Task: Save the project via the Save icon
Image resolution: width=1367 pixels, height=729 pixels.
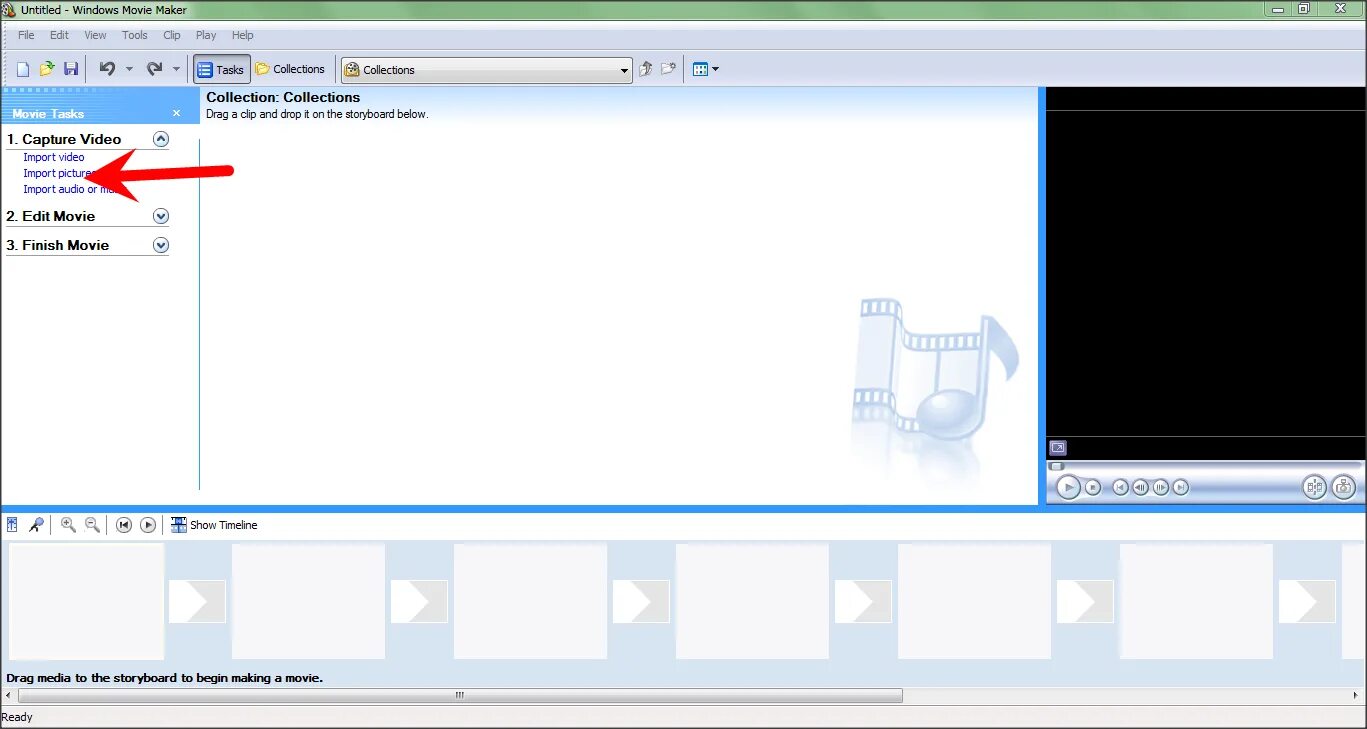Action: pos(70,68)
